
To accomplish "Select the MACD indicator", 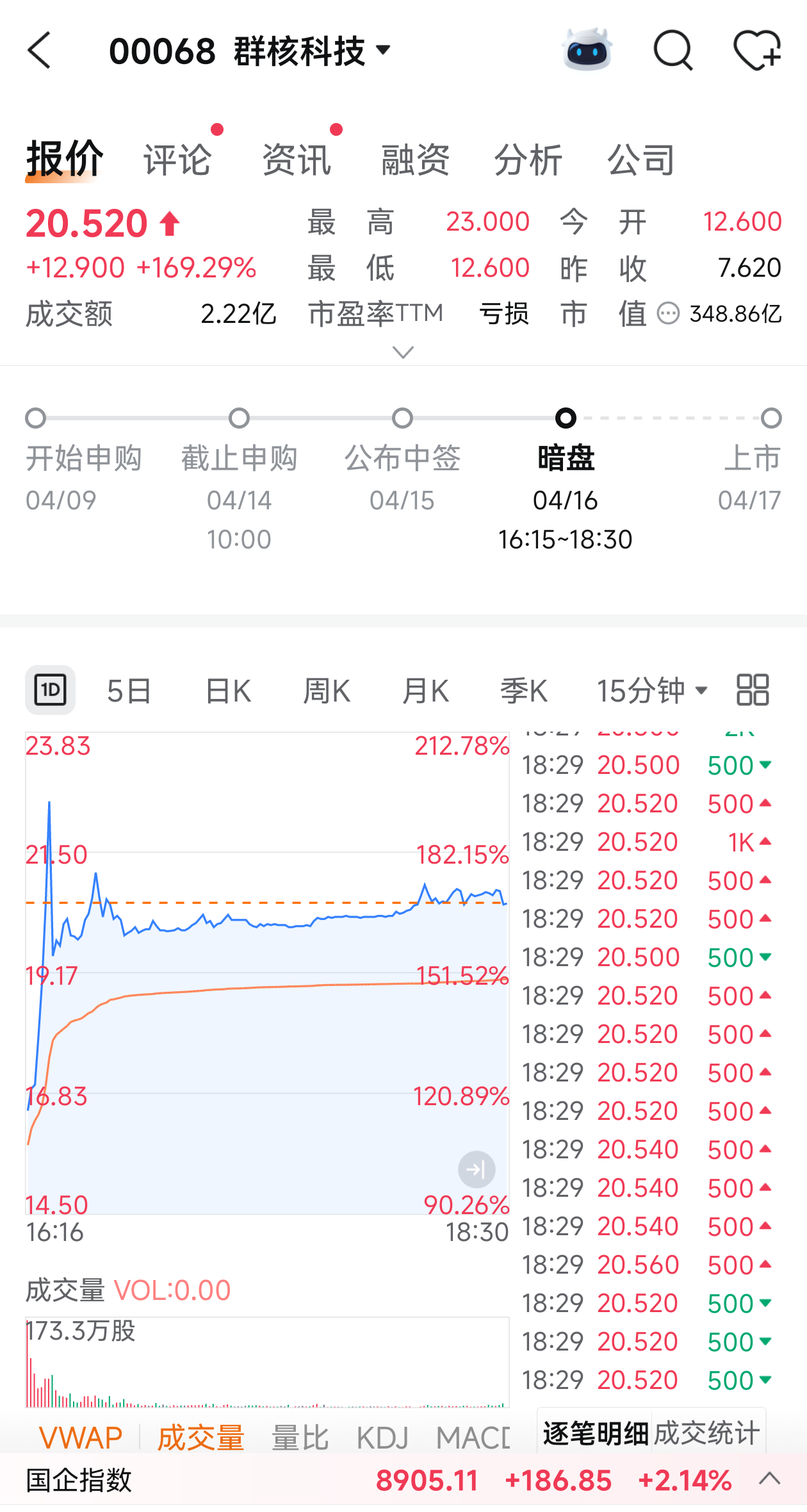I will click(x=474, y=1438).
